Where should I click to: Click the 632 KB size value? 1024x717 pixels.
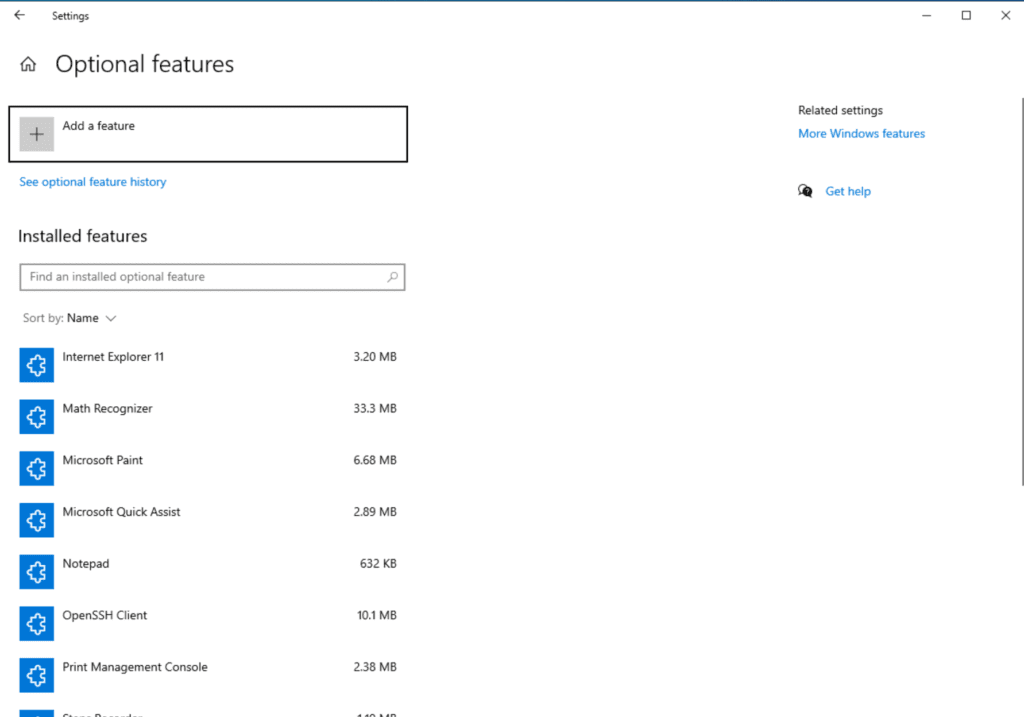point(378,563)
